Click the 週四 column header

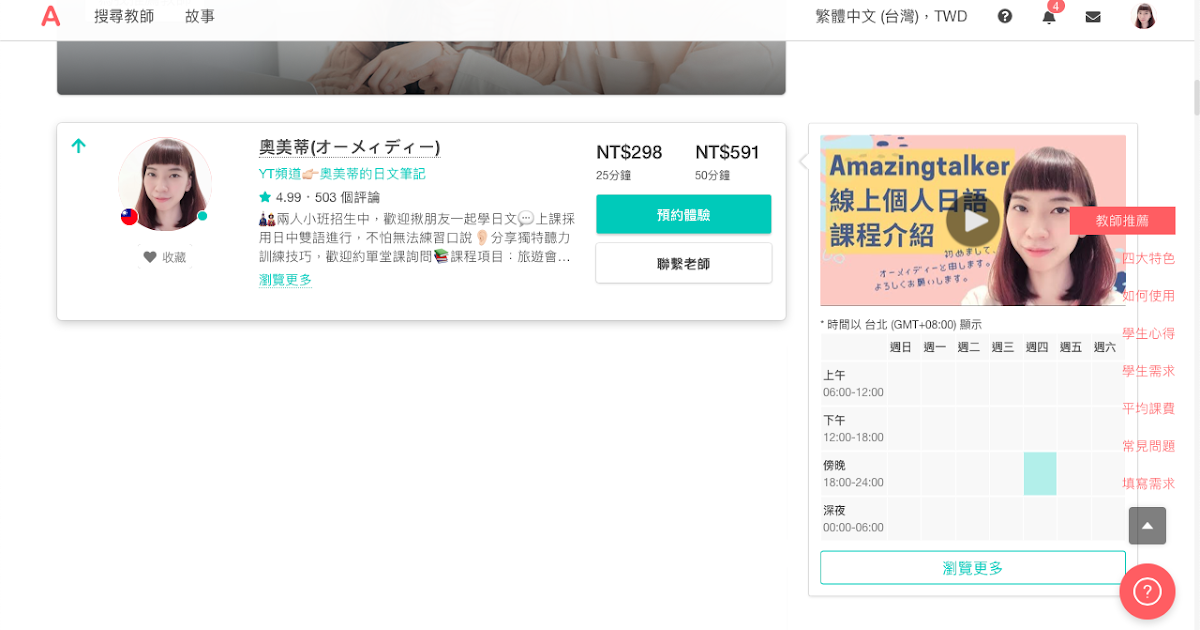[1037, 347]
